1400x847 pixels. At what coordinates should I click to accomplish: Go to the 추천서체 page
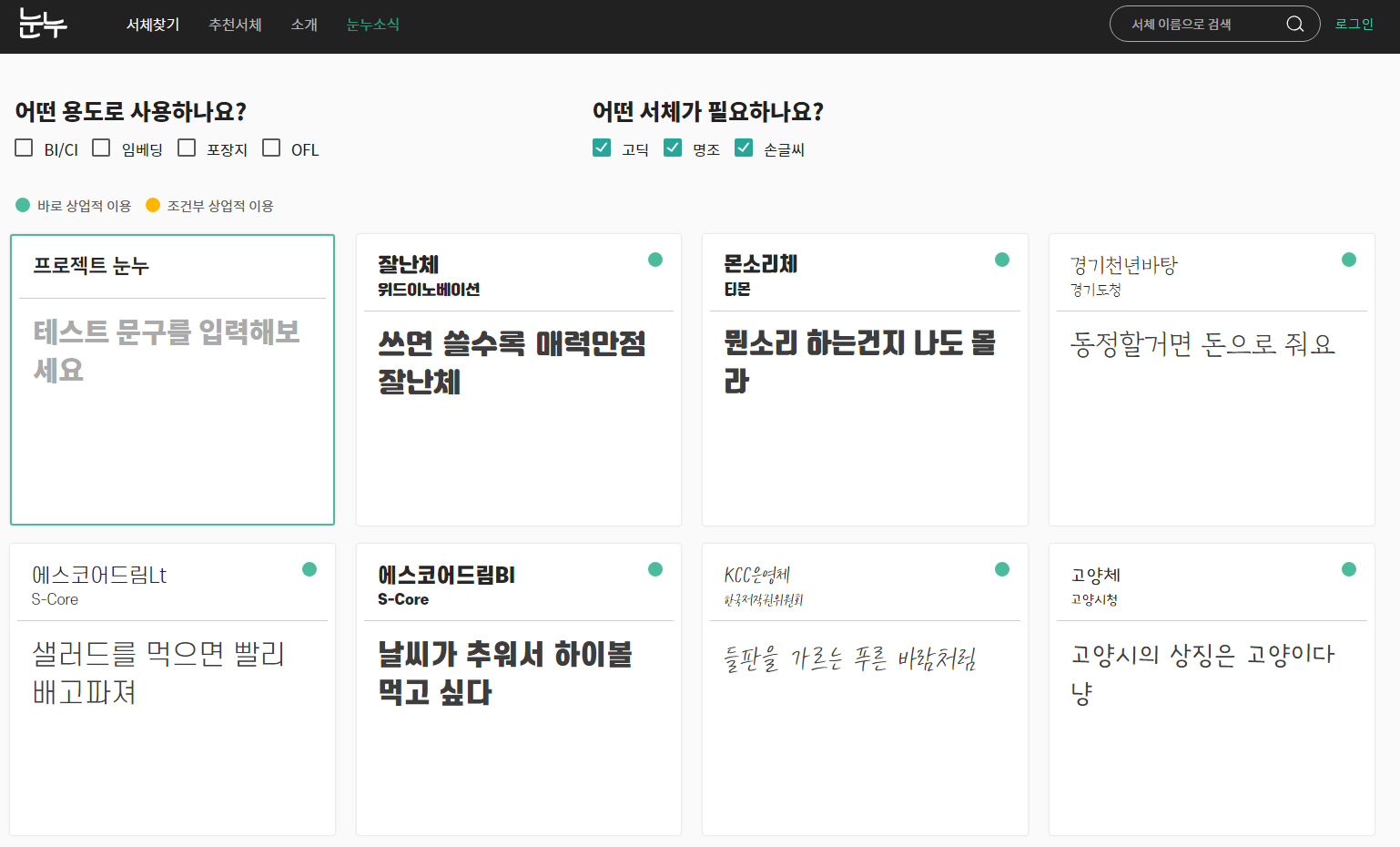[235, 25]
